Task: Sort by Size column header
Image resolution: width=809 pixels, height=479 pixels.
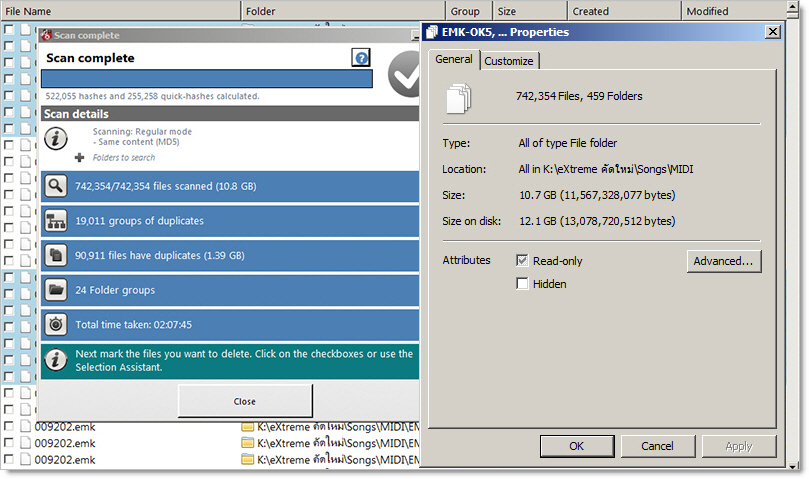Action: pos(530,11)
